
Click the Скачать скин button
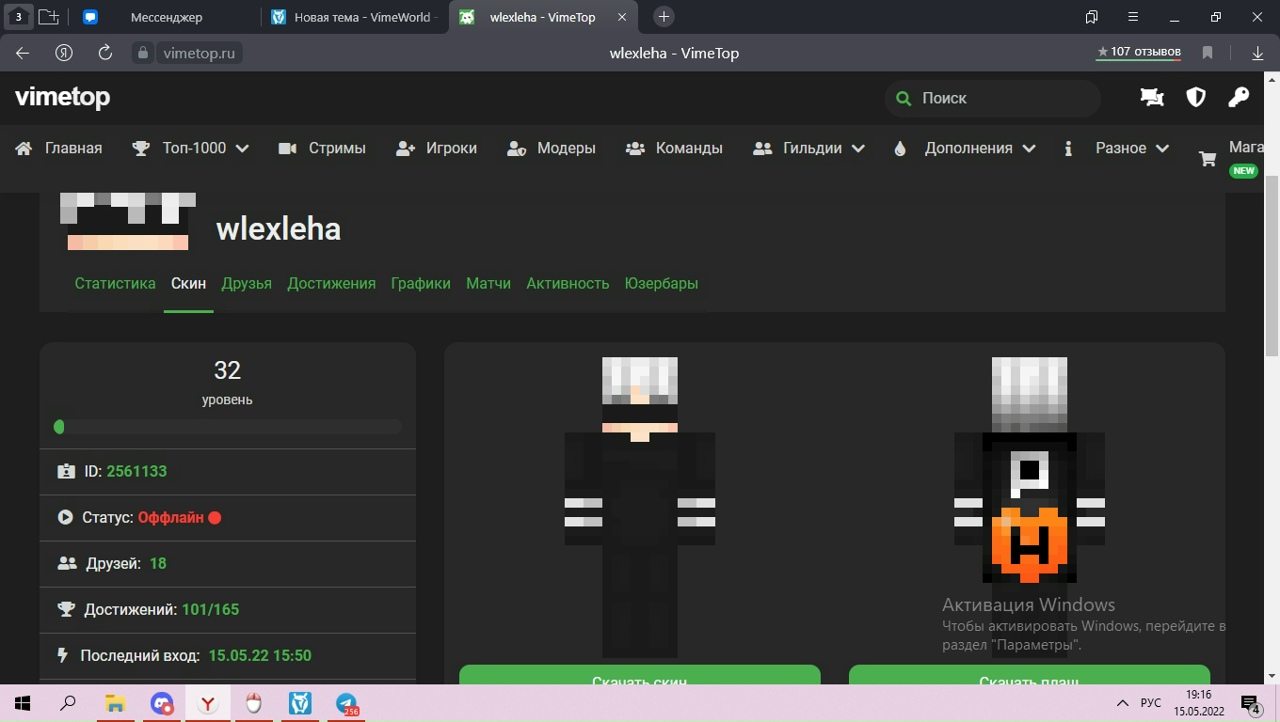pos(639,680)
